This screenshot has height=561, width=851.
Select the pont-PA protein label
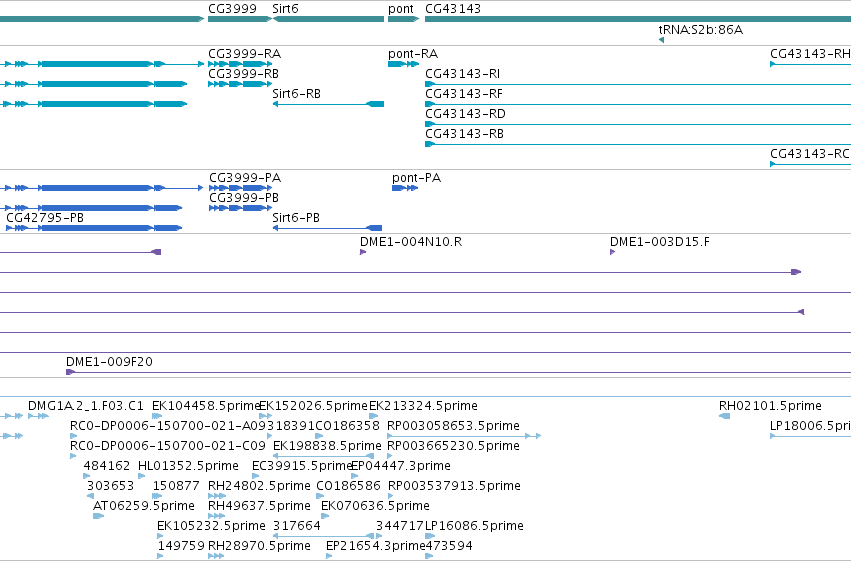point(416,178)
